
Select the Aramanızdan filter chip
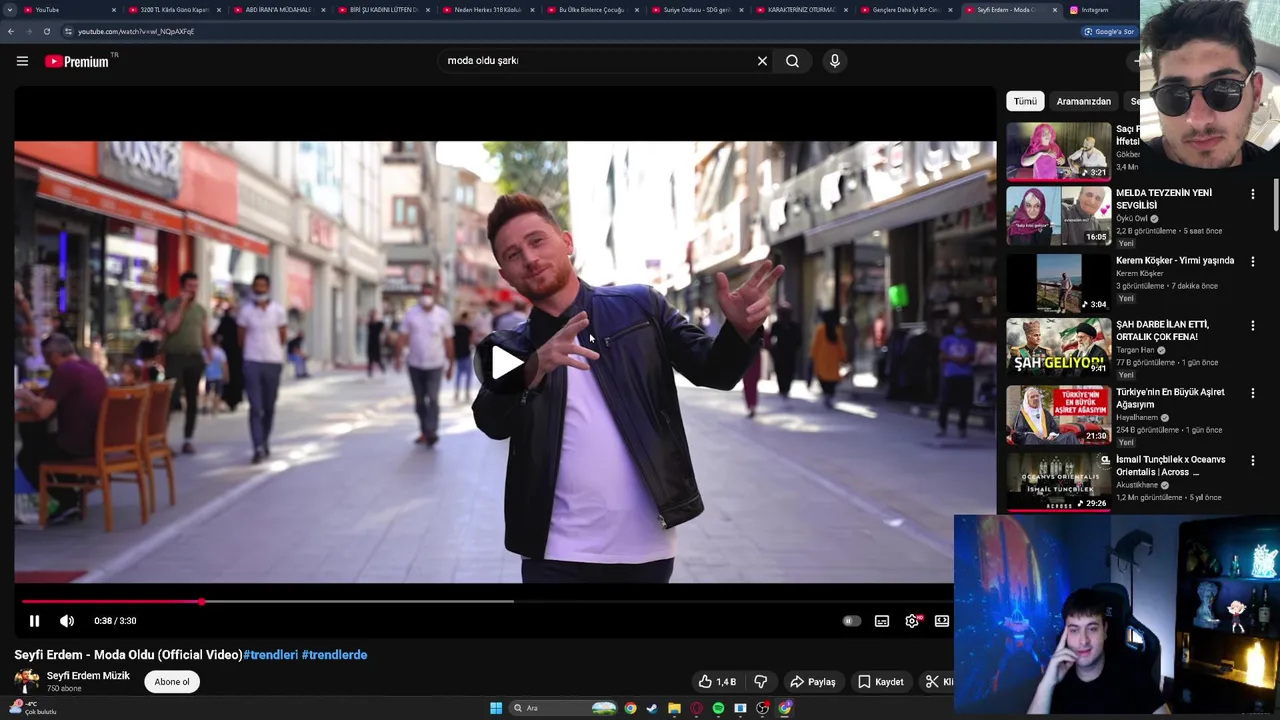1084,101
